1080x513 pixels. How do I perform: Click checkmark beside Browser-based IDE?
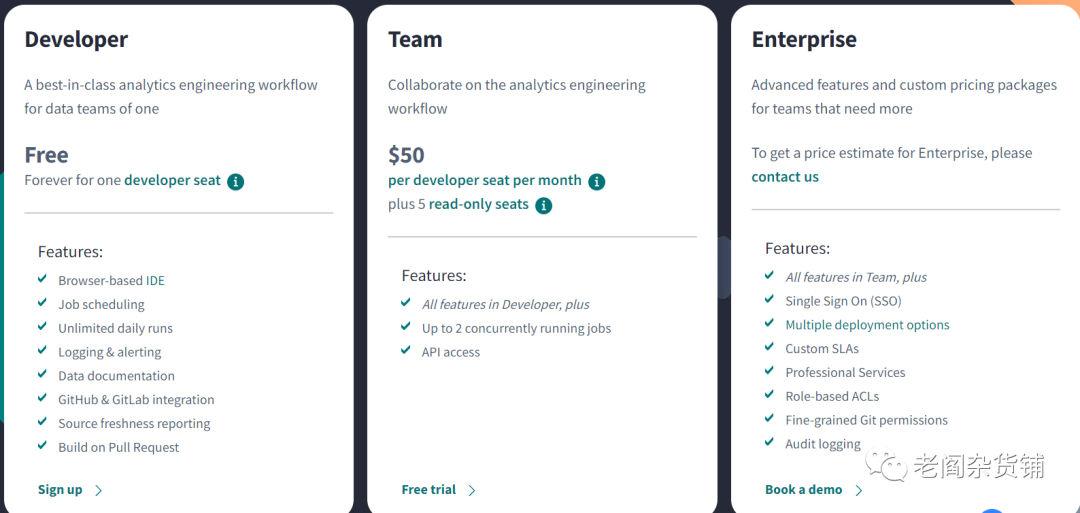[x=43, y=280]
